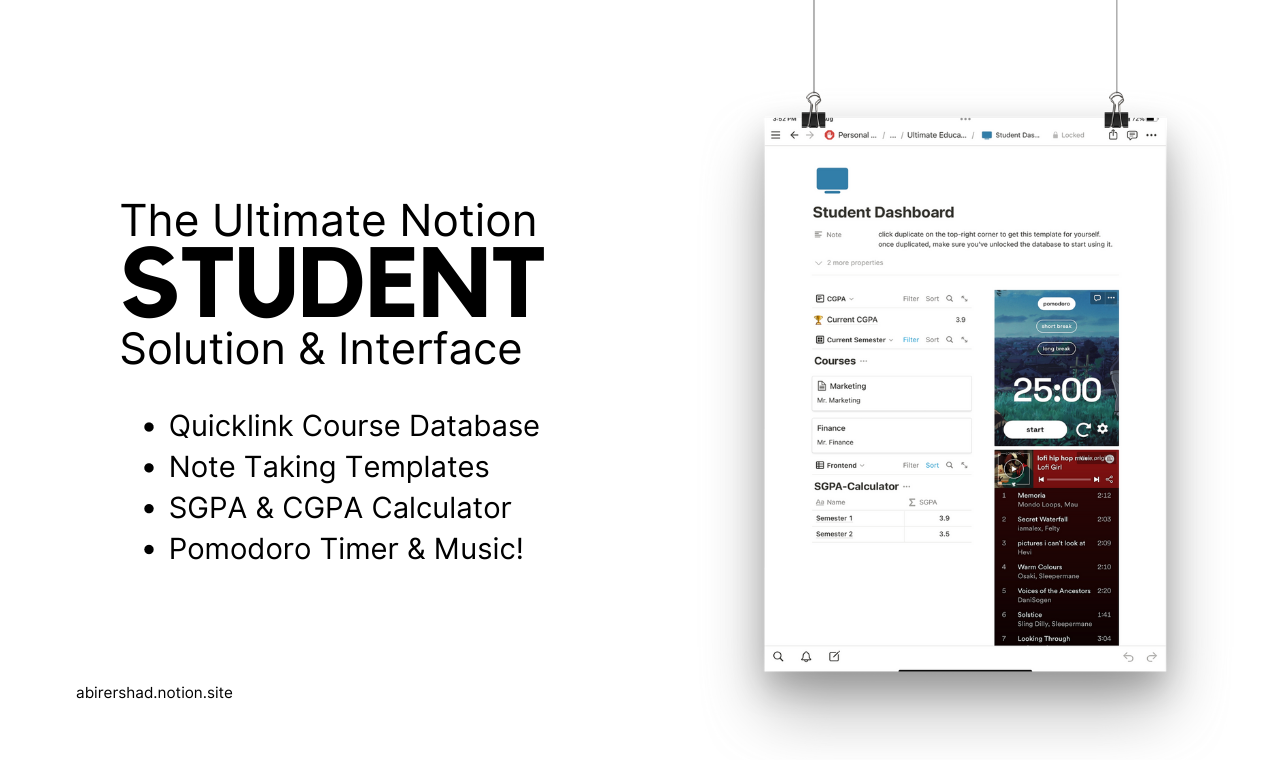Open the Personal workspace breadcrumb
This screenshot has height=760, width=1270.
850,135
